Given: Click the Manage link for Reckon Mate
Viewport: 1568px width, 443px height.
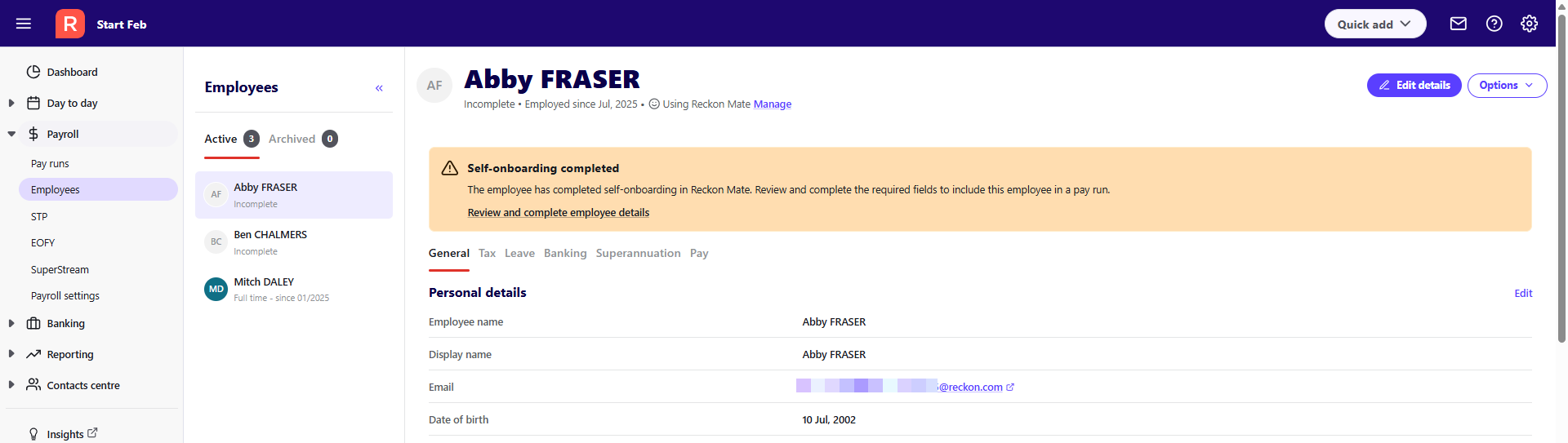Looking at the screenshot, I should tap(773, 104).
